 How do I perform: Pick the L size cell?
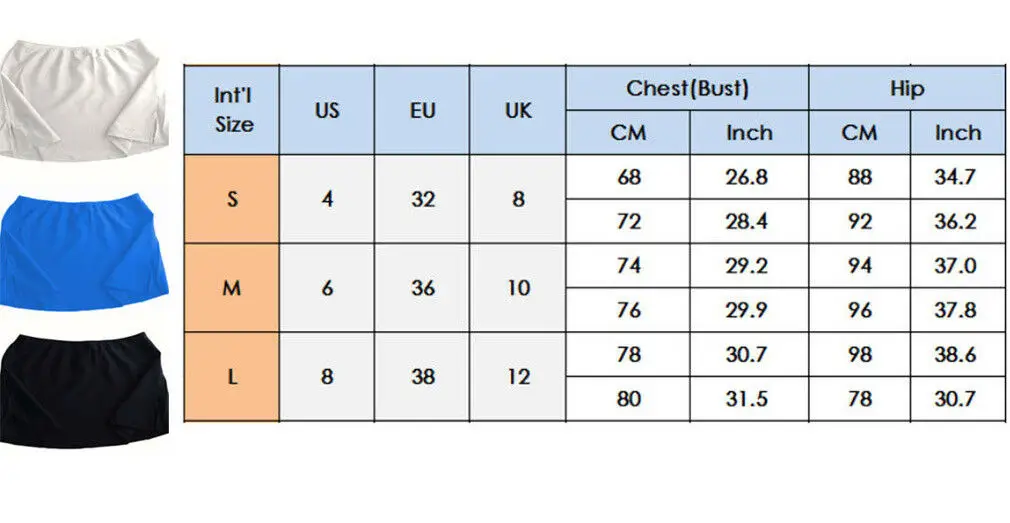click(x=232, y=377)
